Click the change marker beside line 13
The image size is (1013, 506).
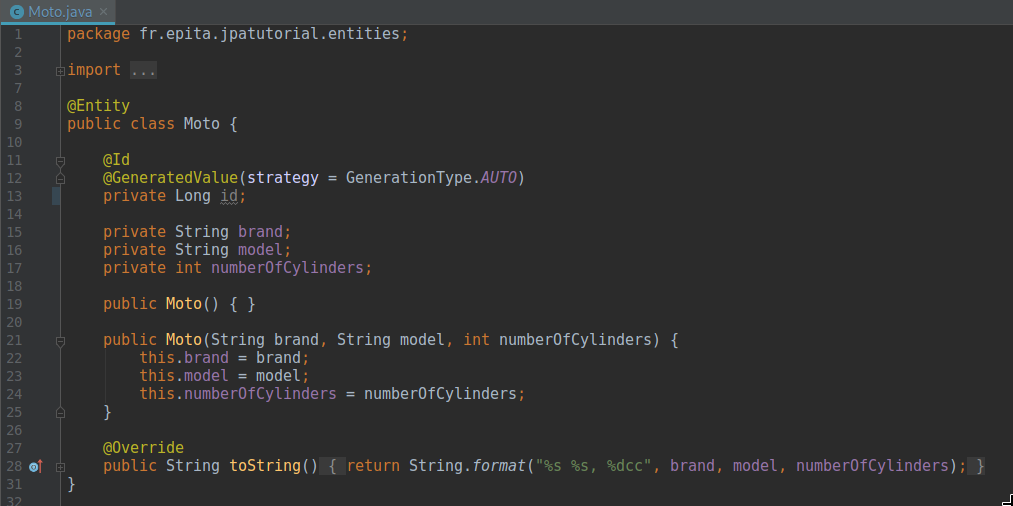pos(56,196)
